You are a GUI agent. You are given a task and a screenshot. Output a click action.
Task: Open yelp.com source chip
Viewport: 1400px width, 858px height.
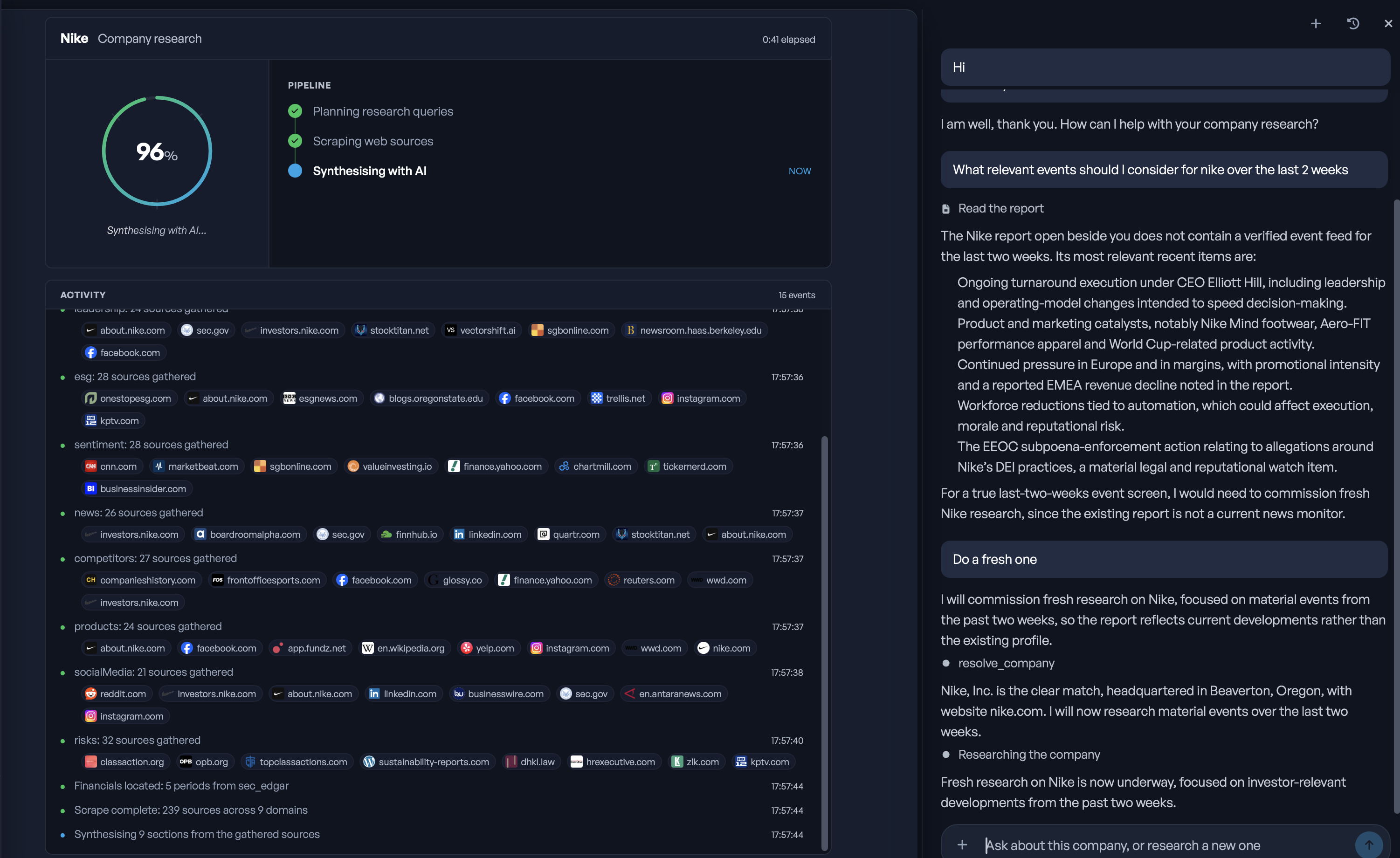click(488, 648)
